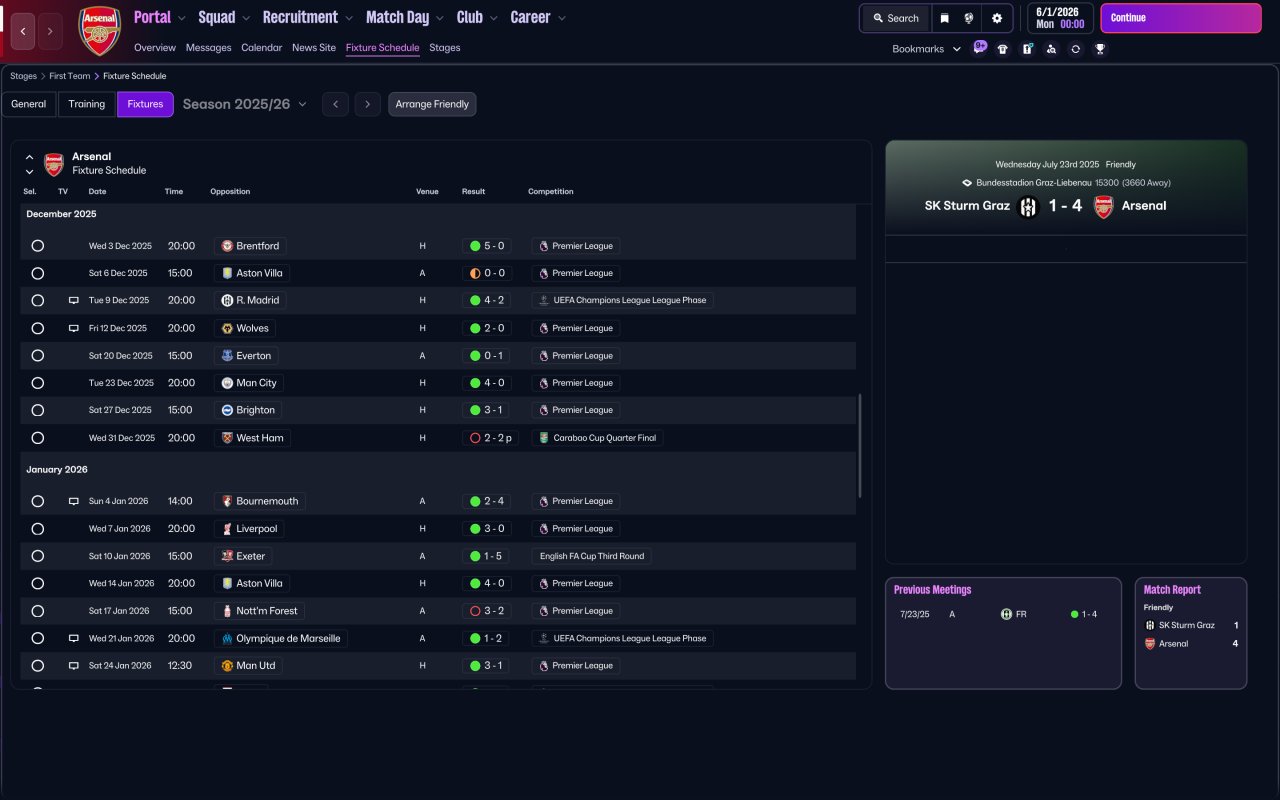1280x800 pixels.
Task: Click the tactics board icon in bookmarks bar
Action: 1027,49
